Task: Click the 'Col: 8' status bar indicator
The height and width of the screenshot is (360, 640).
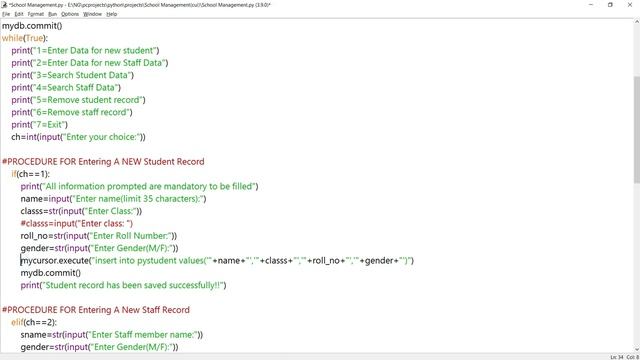Action: 633,357
